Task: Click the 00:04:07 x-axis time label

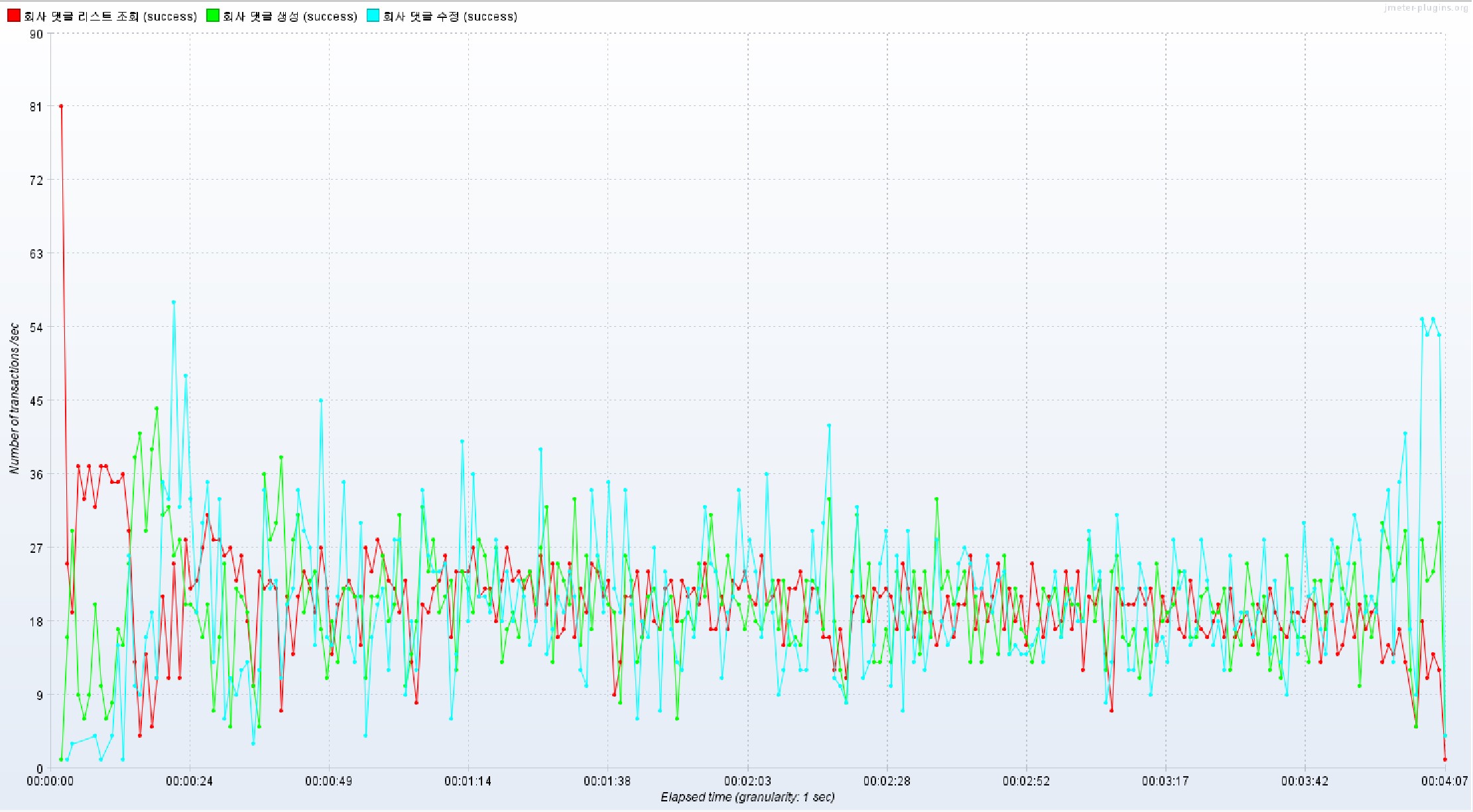Action: point(1444,782)
